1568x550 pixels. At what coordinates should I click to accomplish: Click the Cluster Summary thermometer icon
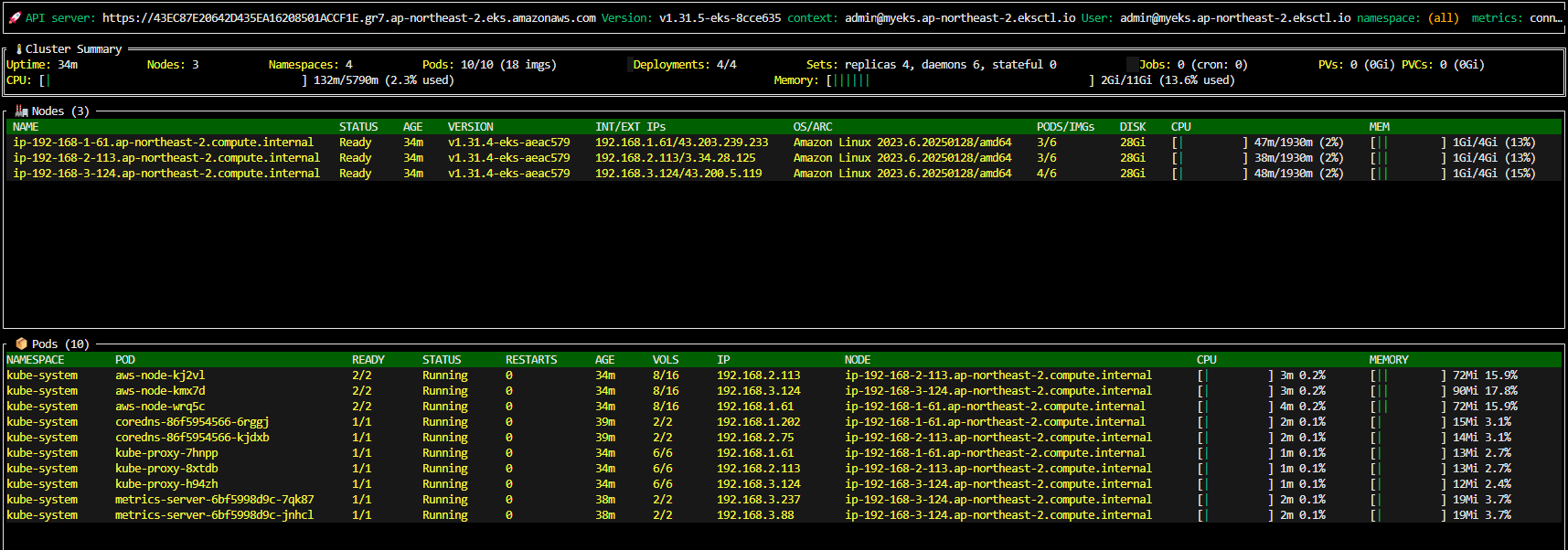pos(19,48)
